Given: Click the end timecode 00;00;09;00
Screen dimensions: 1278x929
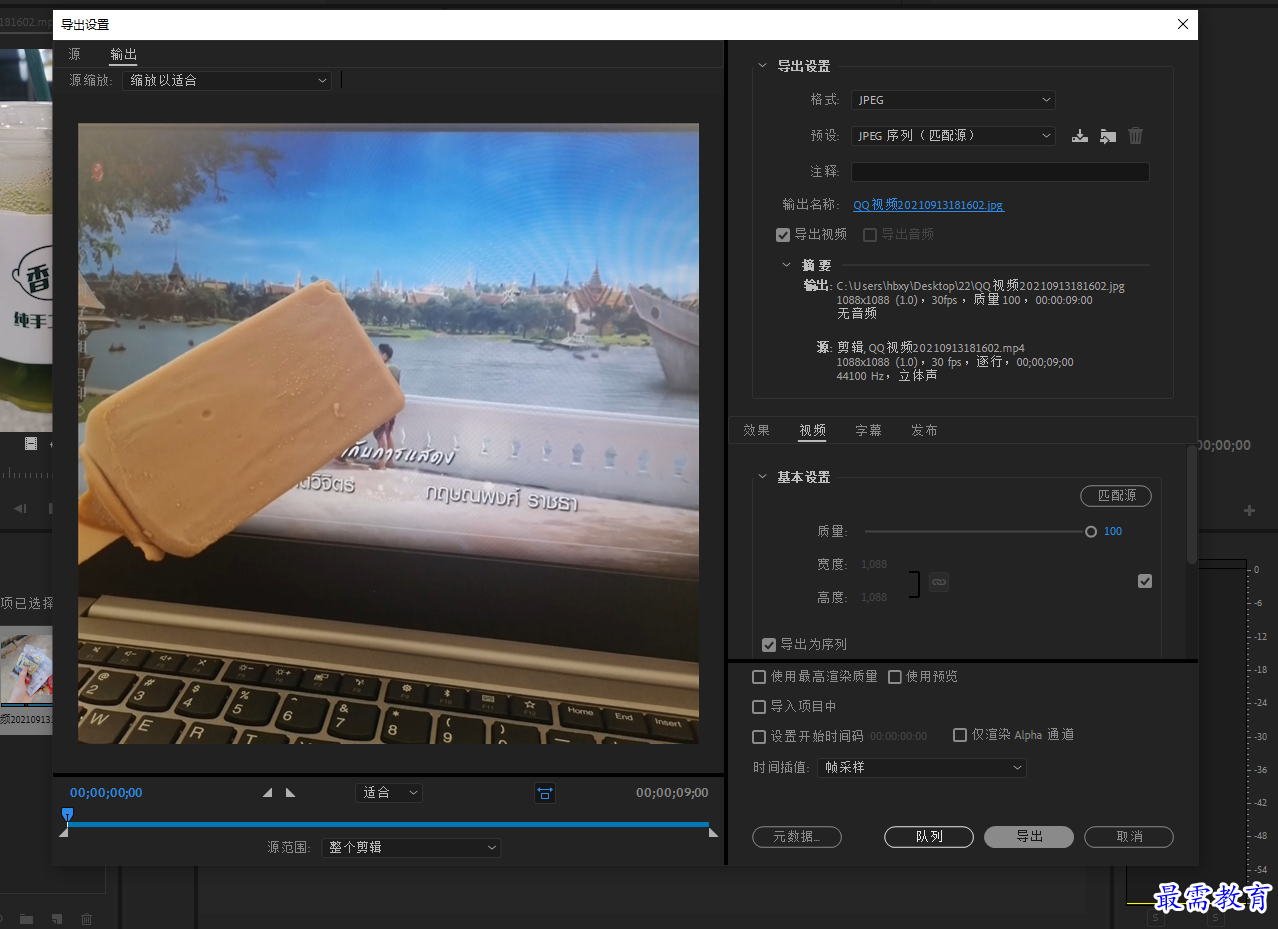Looking at the screenshot, I should (x=672, y=793).
